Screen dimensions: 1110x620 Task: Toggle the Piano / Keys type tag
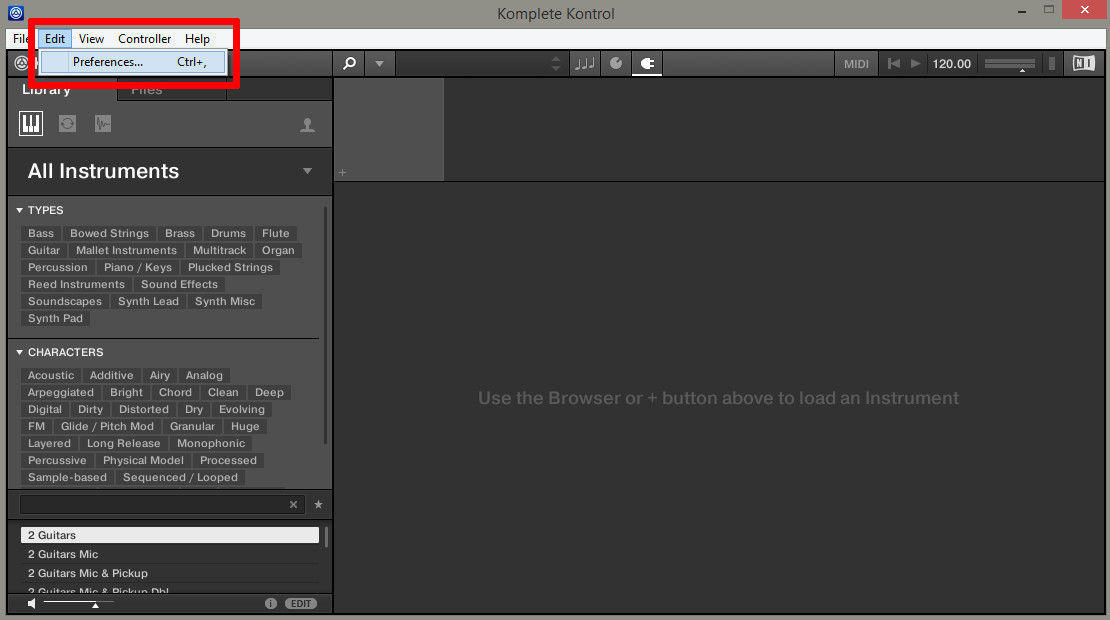[138, 268]
